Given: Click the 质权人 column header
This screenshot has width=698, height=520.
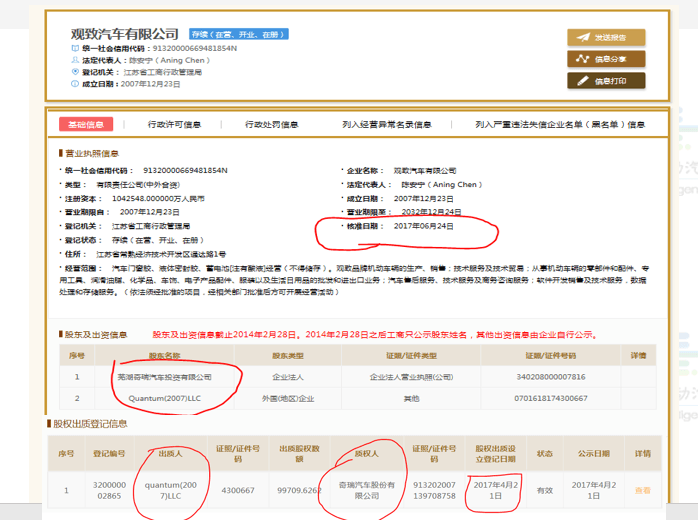Looking at the screenshot, I should (x=366, y=454).
